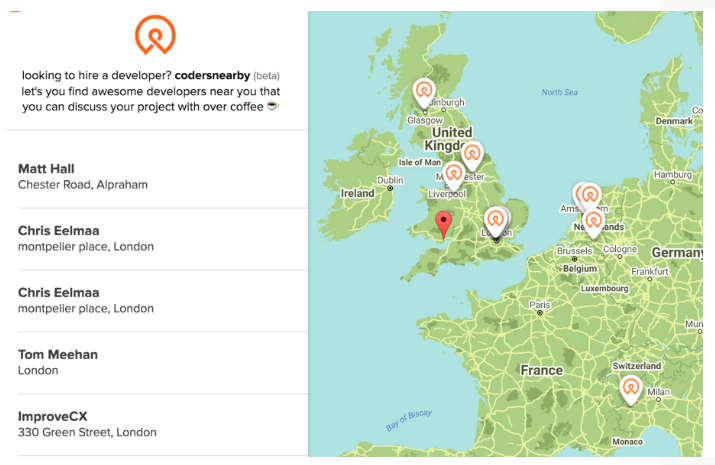Image resolution: width=715 pixels, height=465 pixels.
Task: Click the marker near Milan
Action: click(630, 388)
